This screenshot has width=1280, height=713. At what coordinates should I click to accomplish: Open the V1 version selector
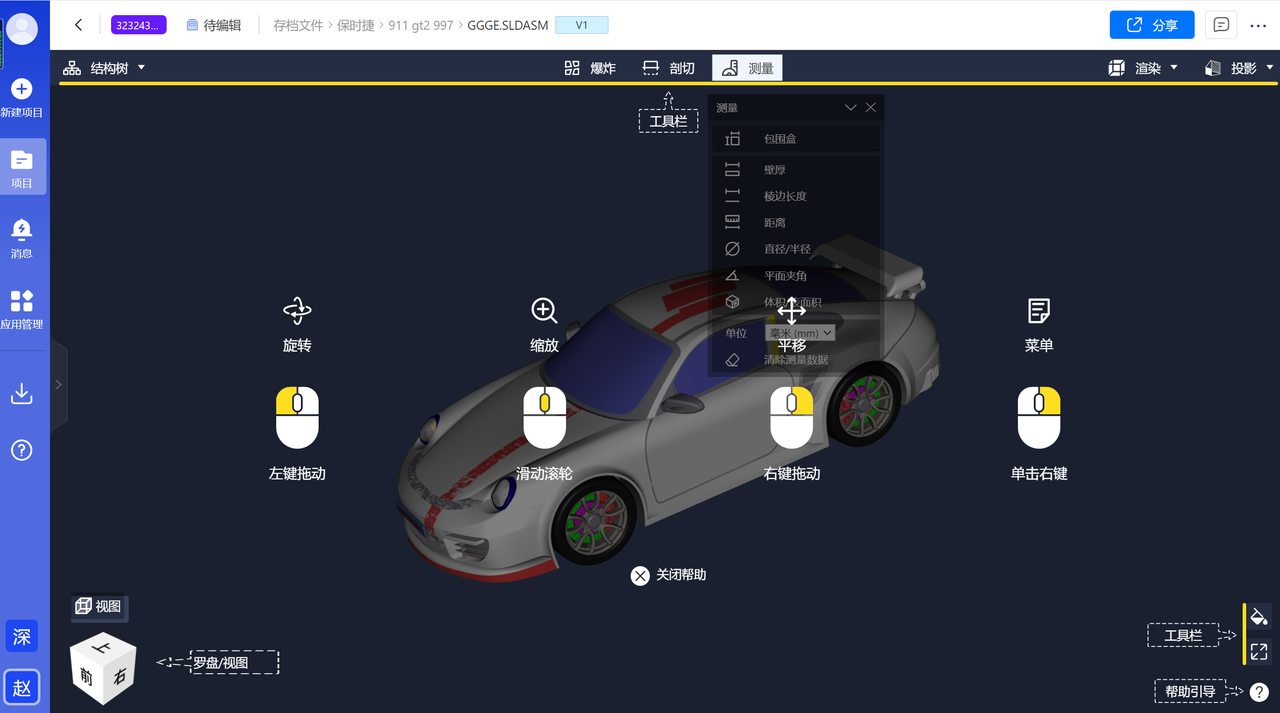click(x=581, y=25)
